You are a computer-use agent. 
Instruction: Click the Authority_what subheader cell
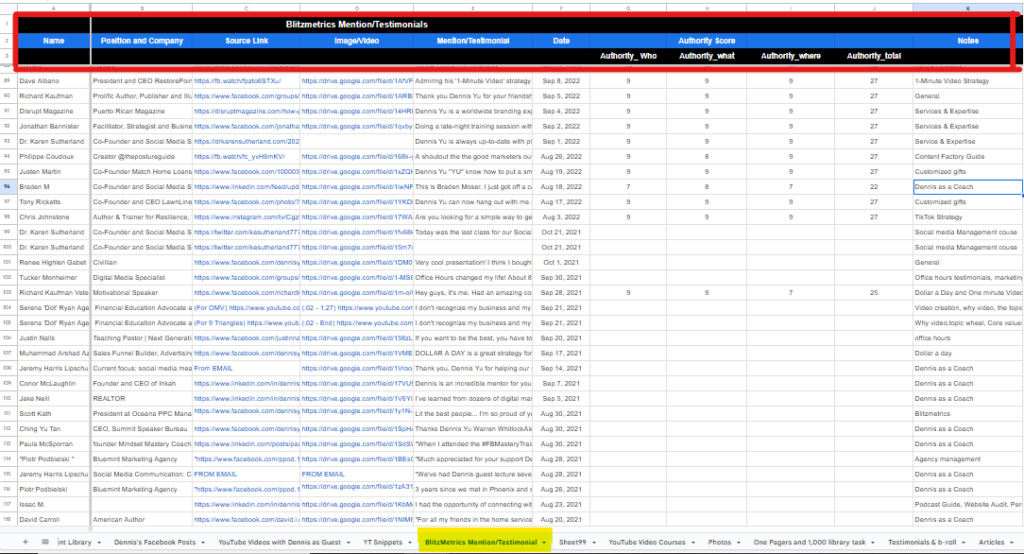(x=707, y=56)
